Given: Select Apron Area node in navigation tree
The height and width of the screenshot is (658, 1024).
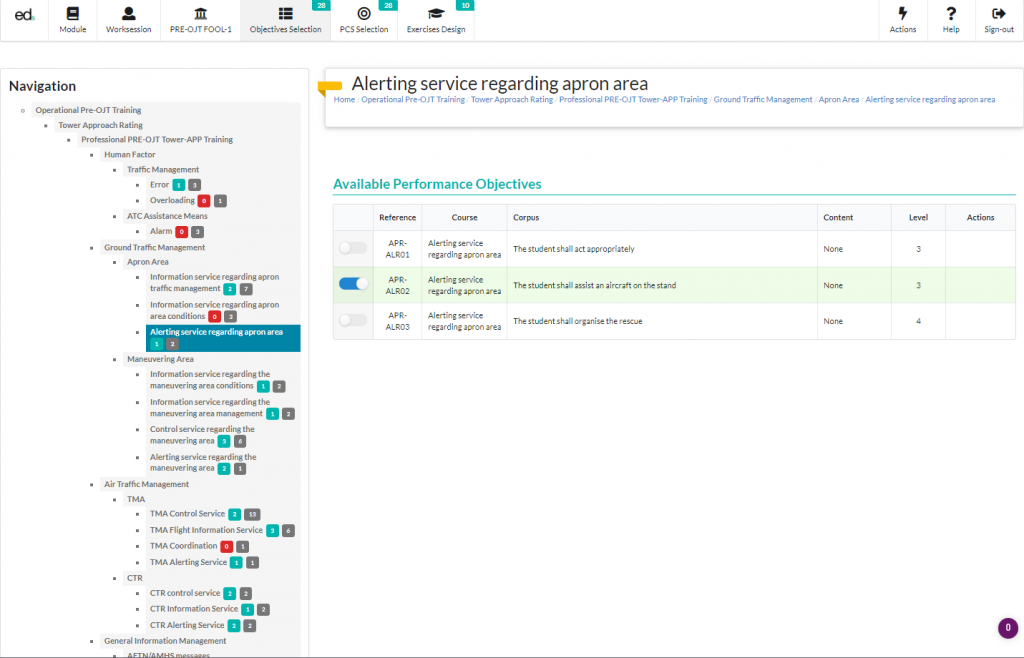Looking at the screenshot, I should (x=148, y=262).
